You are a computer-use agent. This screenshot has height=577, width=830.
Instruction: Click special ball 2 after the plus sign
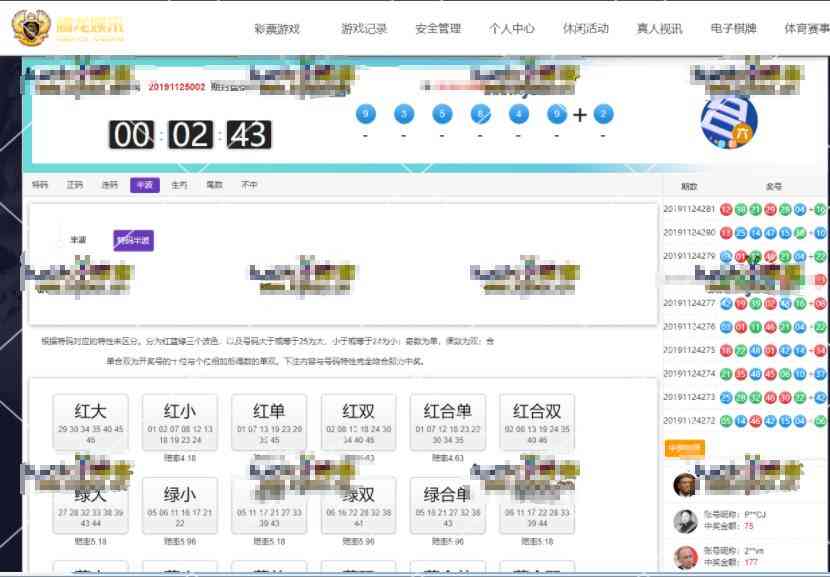coord(603,114)
